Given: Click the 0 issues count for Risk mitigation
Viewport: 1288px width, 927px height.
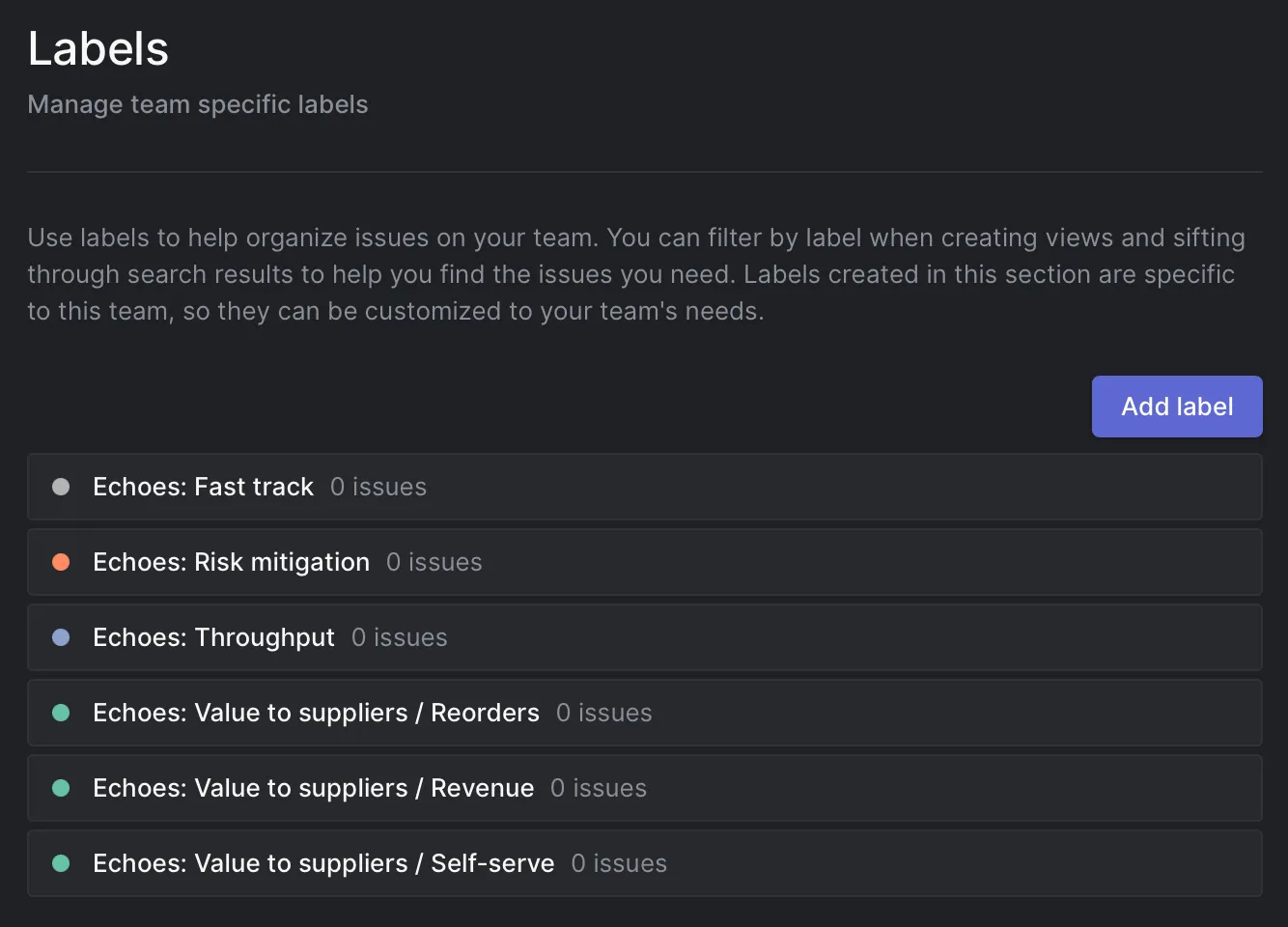Looking at the screenshot, I should pos(434,562).
